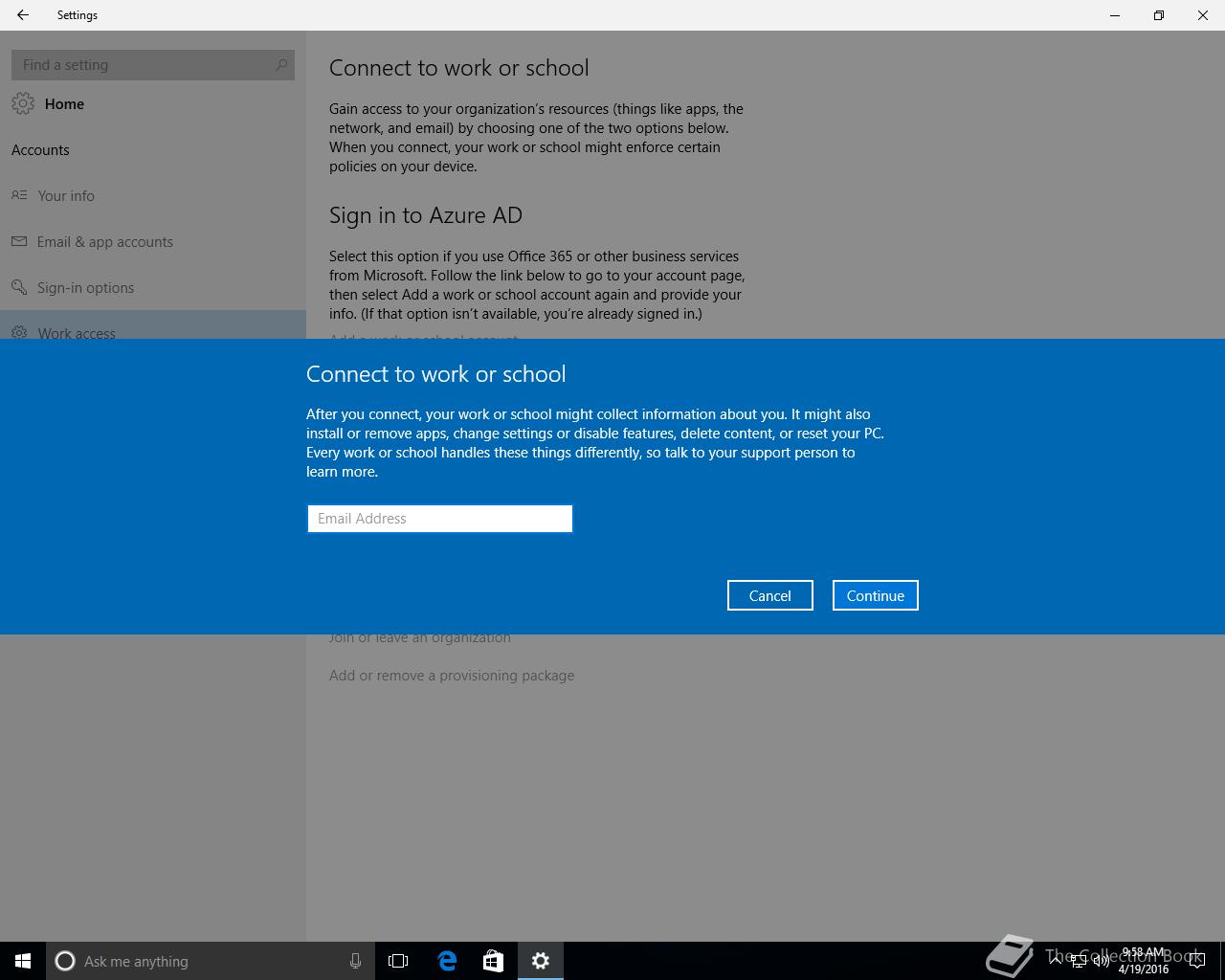The width and height of the screenshot is (1225, 980).
Task: Click the Cortana circle icon
Action: coord(65,961)
